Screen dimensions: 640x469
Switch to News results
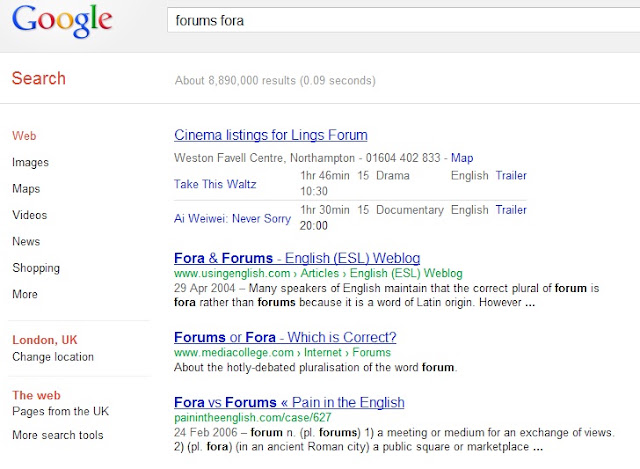(26, 241)
